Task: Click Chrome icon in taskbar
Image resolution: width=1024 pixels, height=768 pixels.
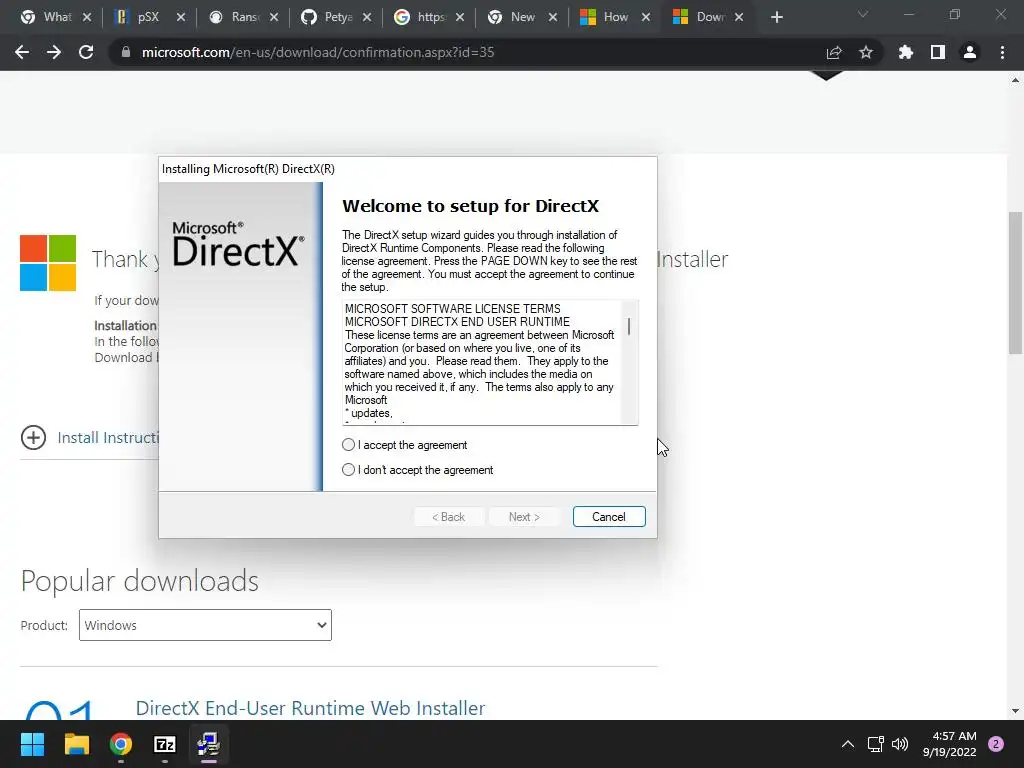Action: pyautogui.click(x=121, y=744)
